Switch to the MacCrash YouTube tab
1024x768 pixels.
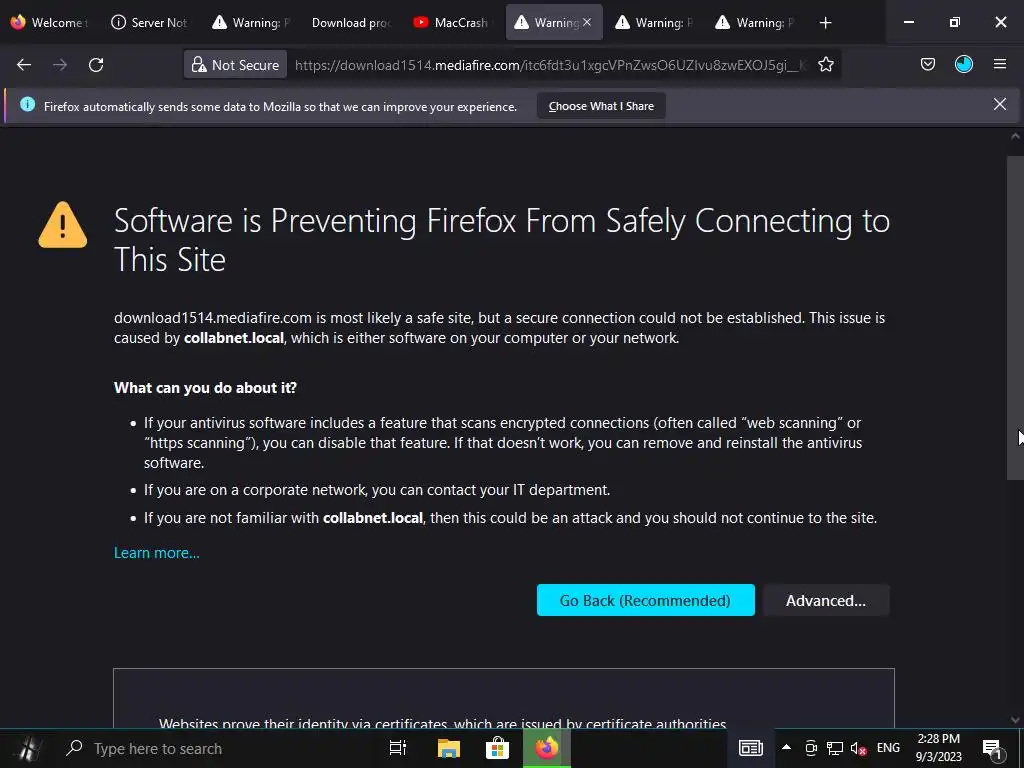pyautogui.click(x=452, y=22)
